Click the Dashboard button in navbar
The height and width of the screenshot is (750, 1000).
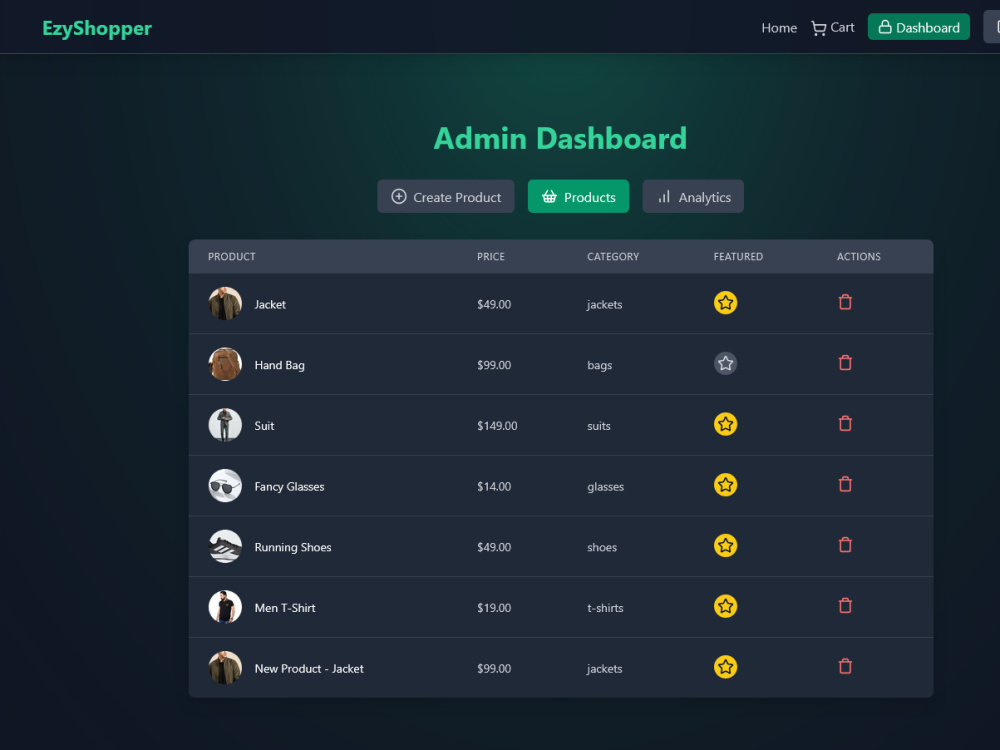[x=918, y=27]
